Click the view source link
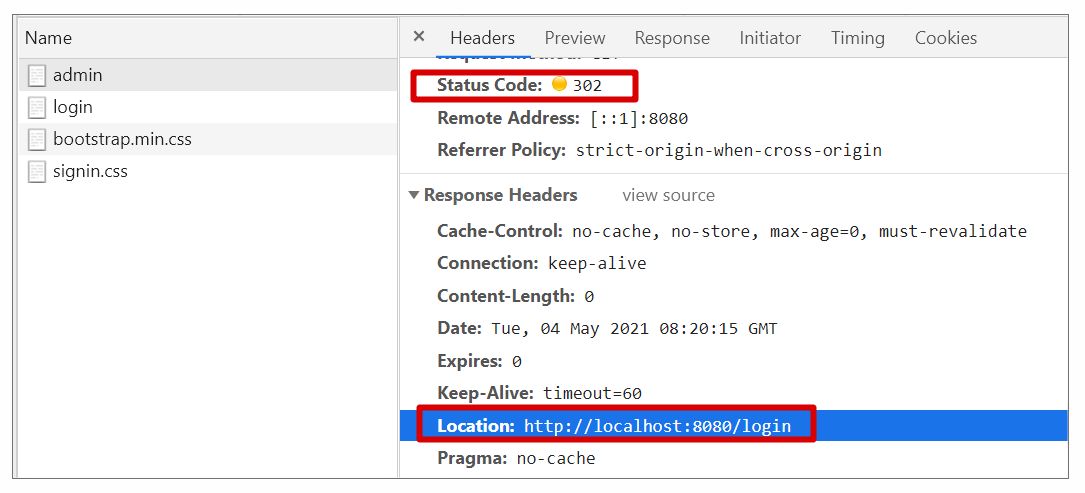This screenshot has height=493, width=1085. pos(668,196)
